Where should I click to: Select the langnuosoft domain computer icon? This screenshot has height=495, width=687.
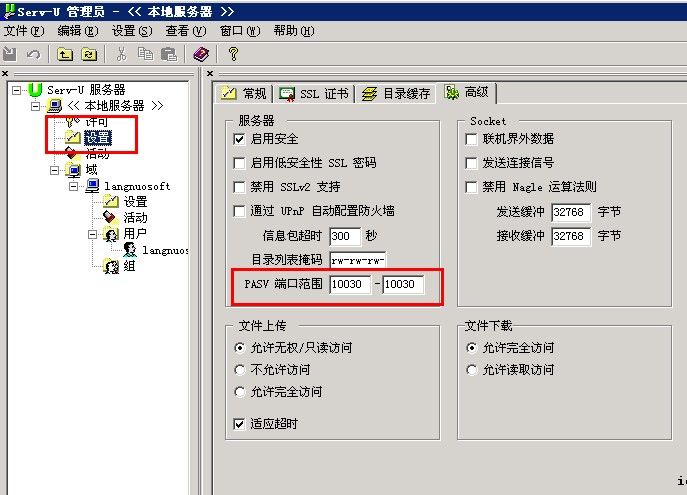click(92, 186)
